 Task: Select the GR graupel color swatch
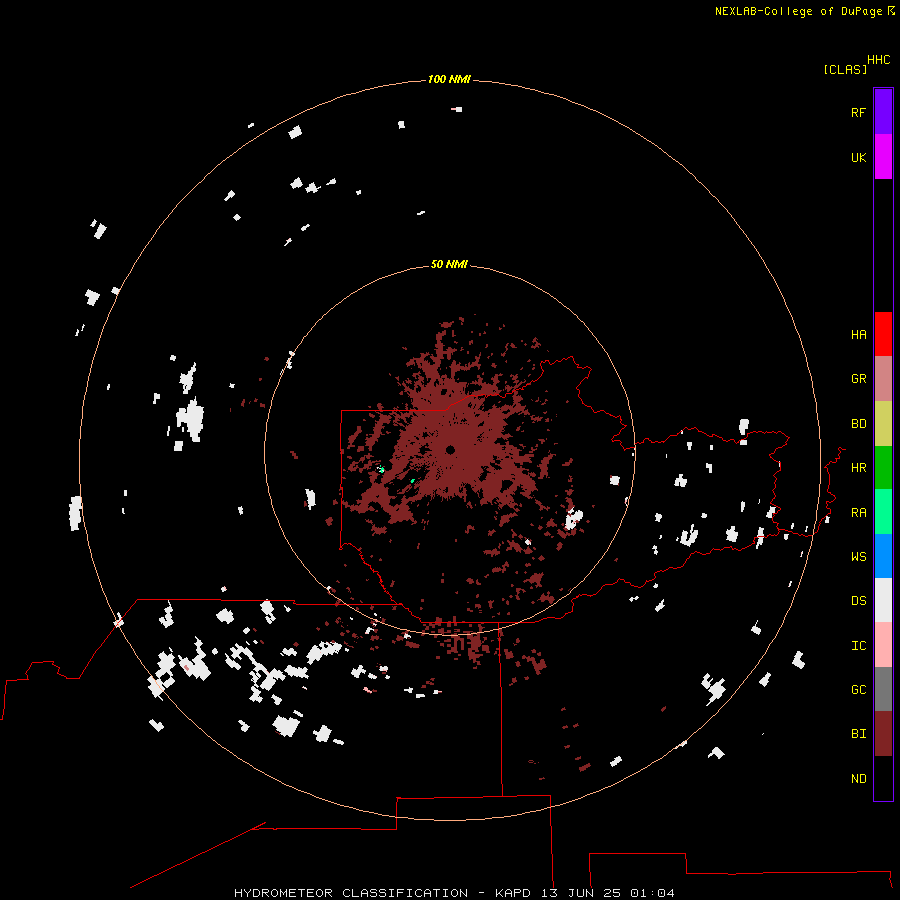[x=883, y=379]
